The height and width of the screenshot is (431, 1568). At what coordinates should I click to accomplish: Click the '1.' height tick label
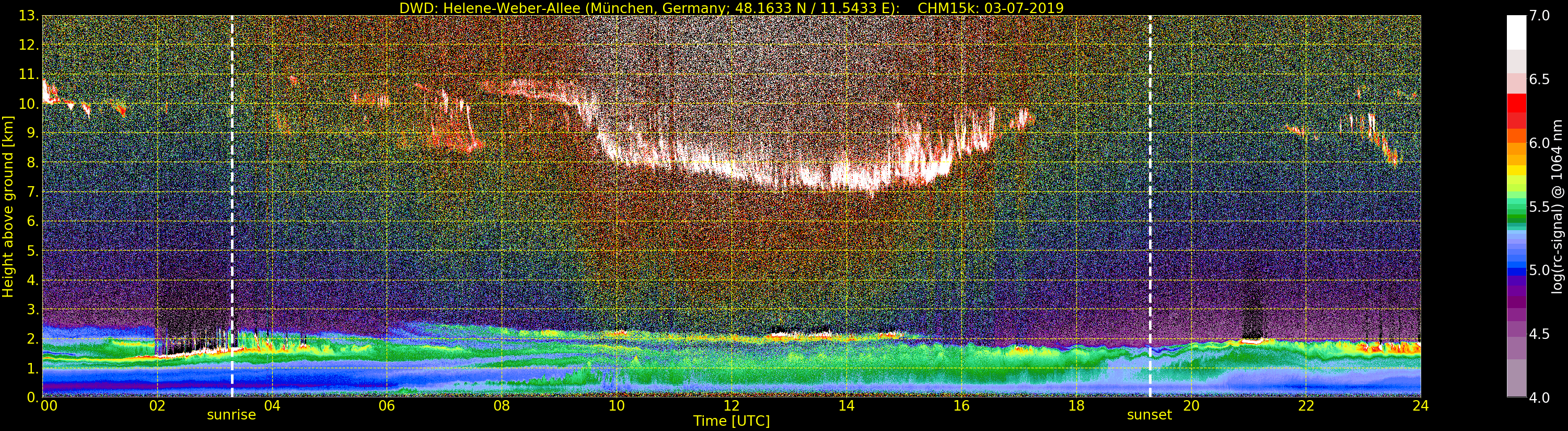coord(33,368)
